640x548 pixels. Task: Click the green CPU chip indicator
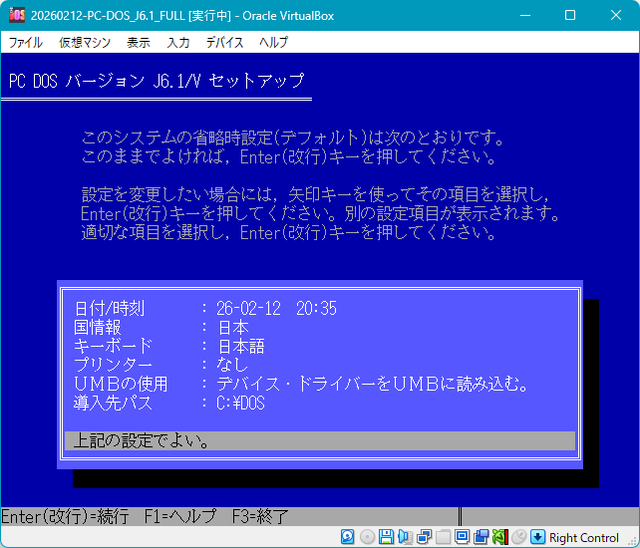click(x=500, y=537)
